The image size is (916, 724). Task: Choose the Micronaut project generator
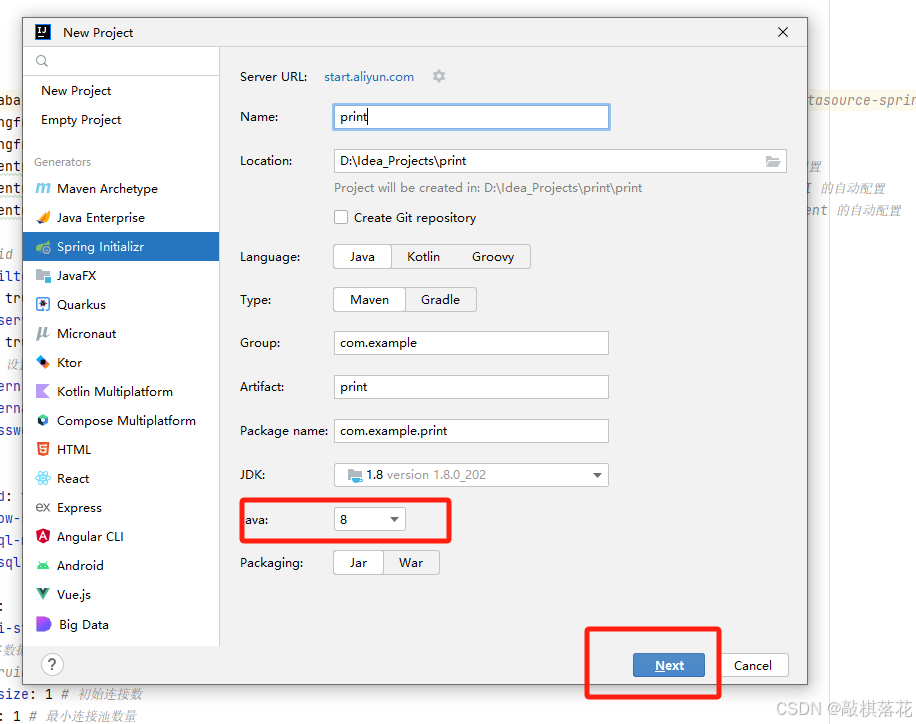(85, 333)
